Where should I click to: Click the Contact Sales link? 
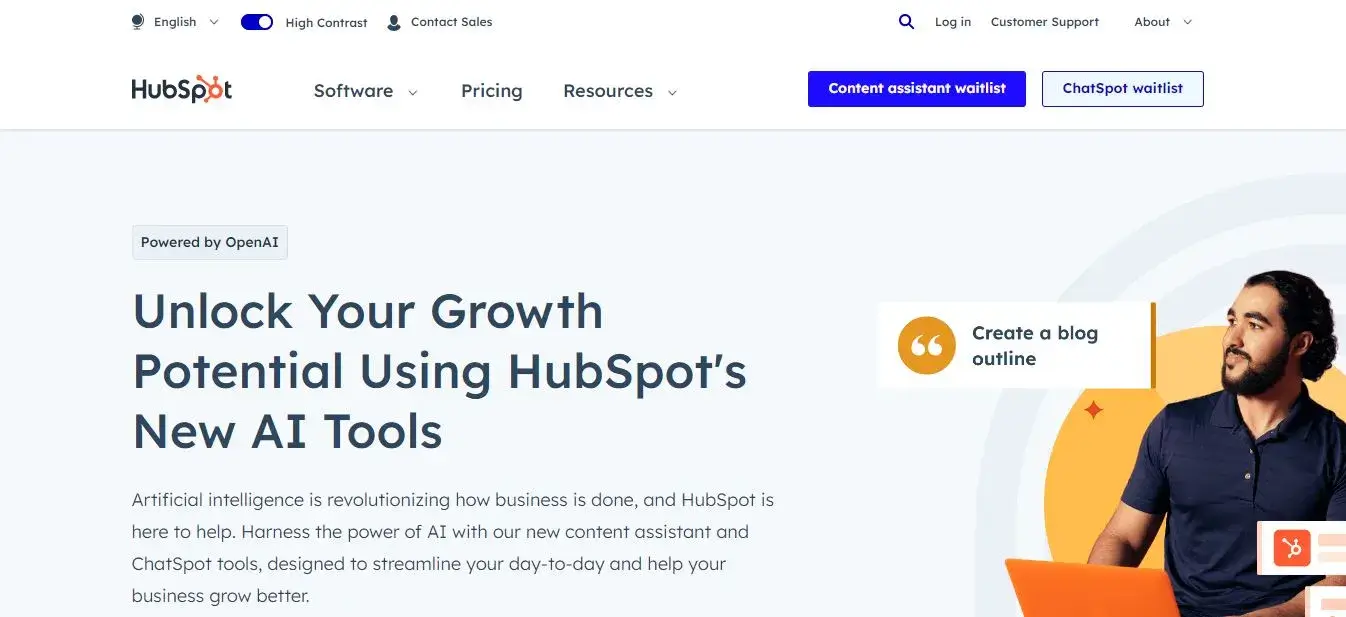click(453, 21)
